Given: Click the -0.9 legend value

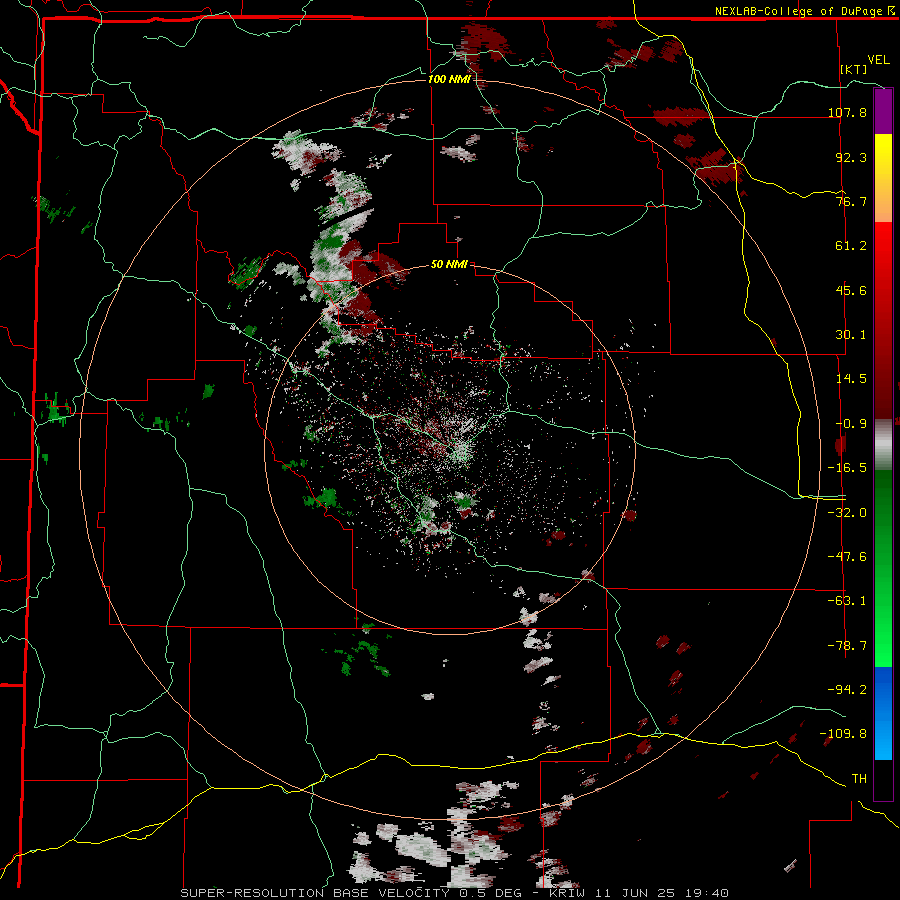Looking at the screenshot, I should (x=851, y=424).
